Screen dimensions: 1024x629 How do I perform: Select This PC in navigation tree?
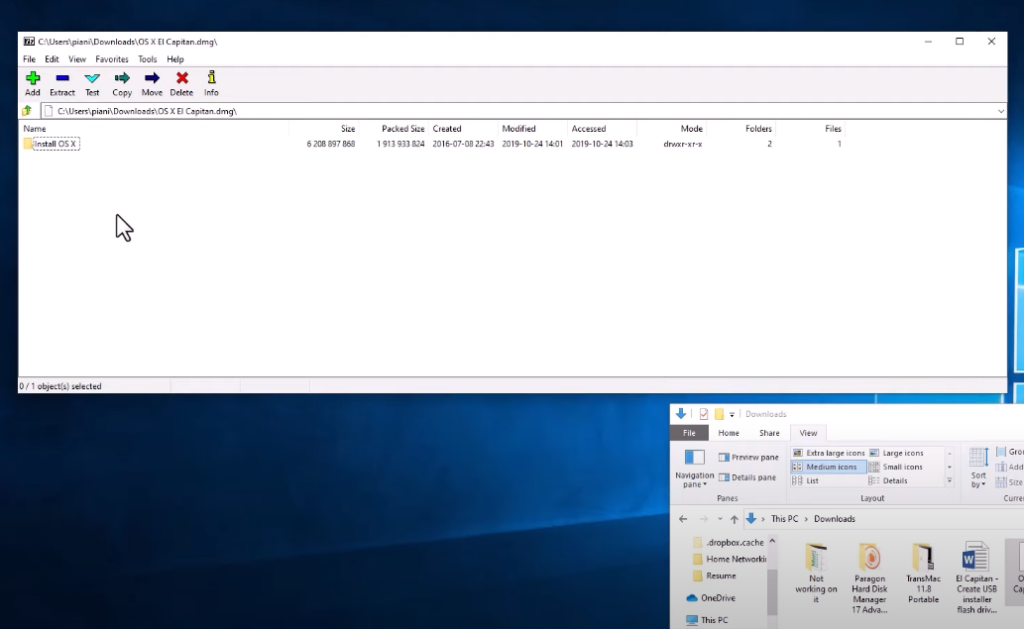707,620
